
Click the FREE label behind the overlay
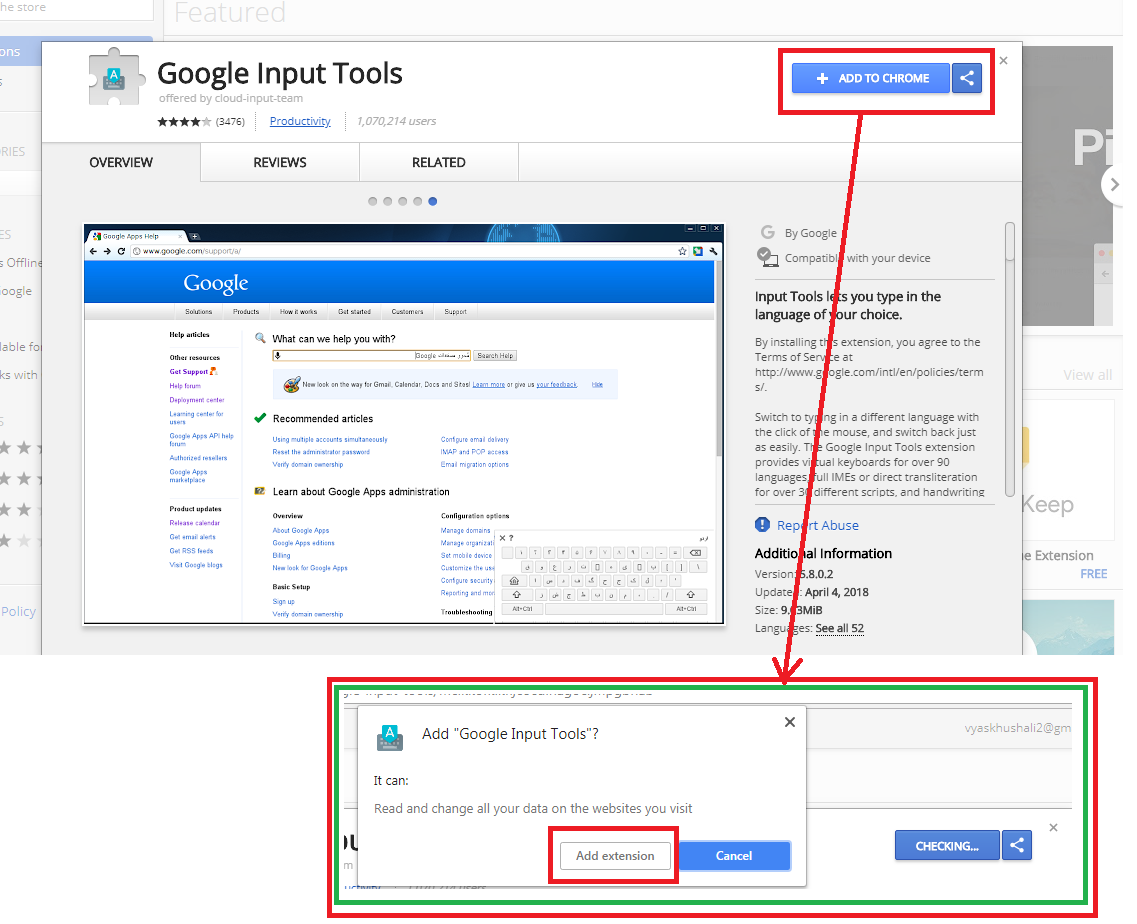tap(1093, 574)
